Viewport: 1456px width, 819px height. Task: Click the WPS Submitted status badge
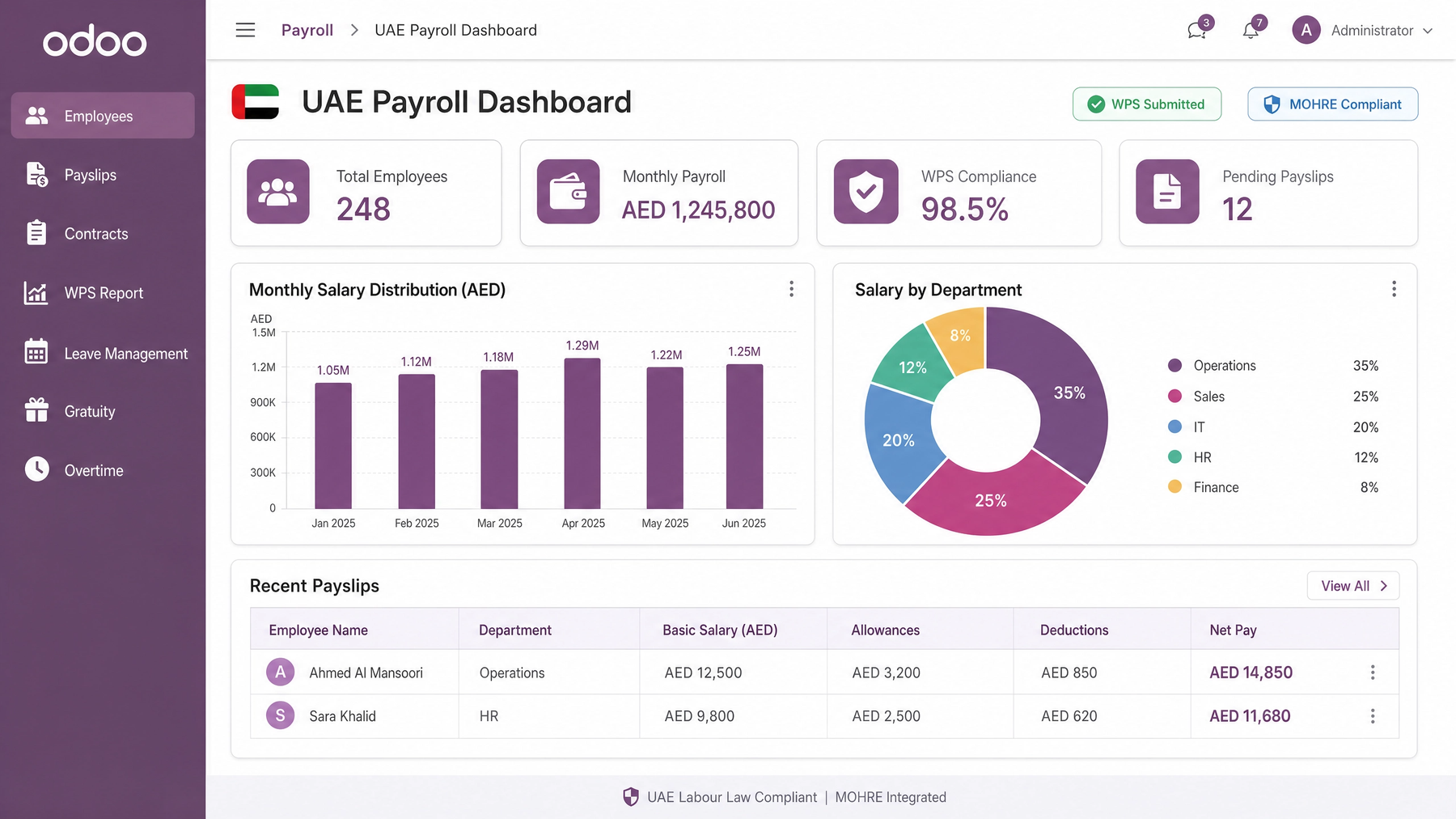[1147, 104]
